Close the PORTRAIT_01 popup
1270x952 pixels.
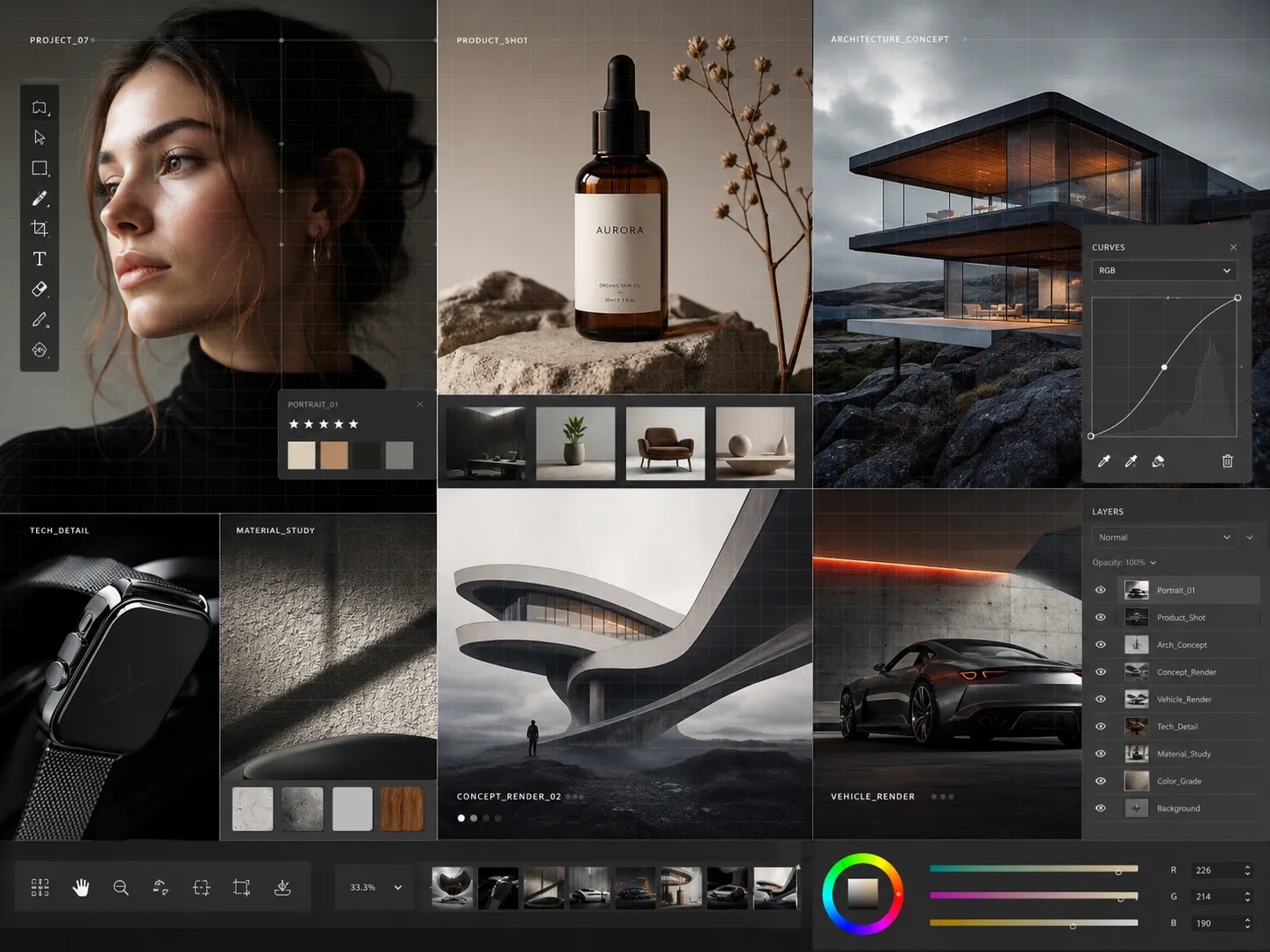pyautogui.click(x=419, y=404)
